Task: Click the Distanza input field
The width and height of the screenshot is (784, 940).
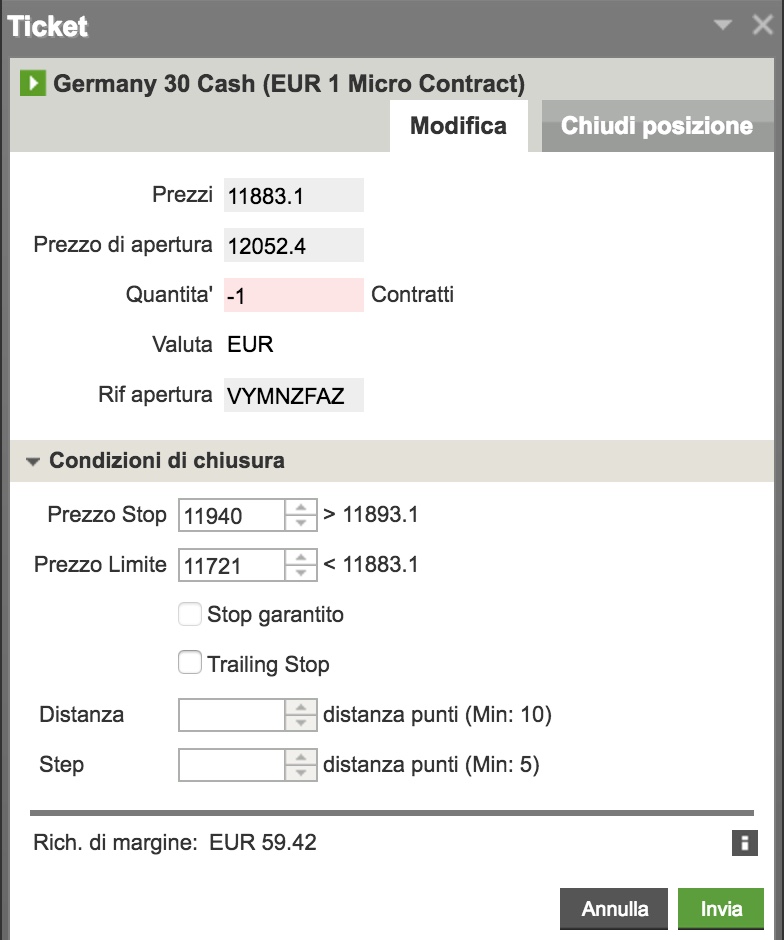Action: (232, 715)
